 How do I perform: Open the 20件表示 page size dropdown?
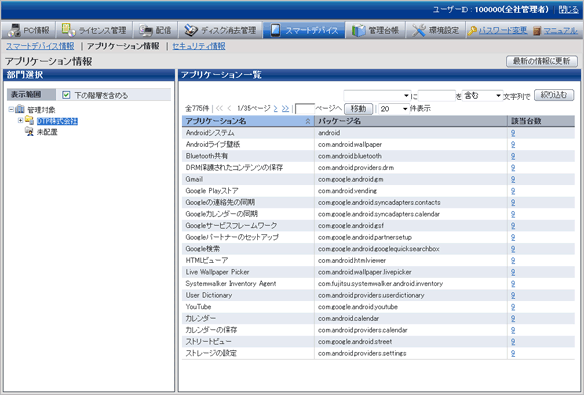pyautogui.click(x=394, y=109)
